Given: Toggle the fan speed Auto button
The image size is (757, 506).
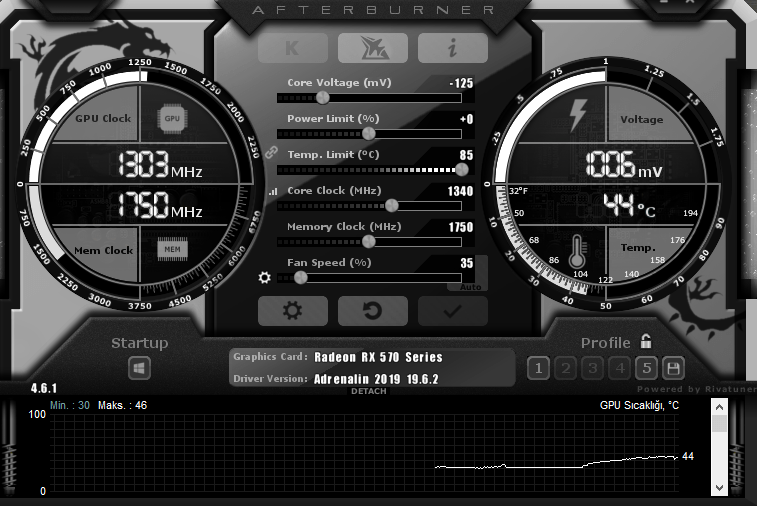Looking at the screenshot, I should (471, 287).
